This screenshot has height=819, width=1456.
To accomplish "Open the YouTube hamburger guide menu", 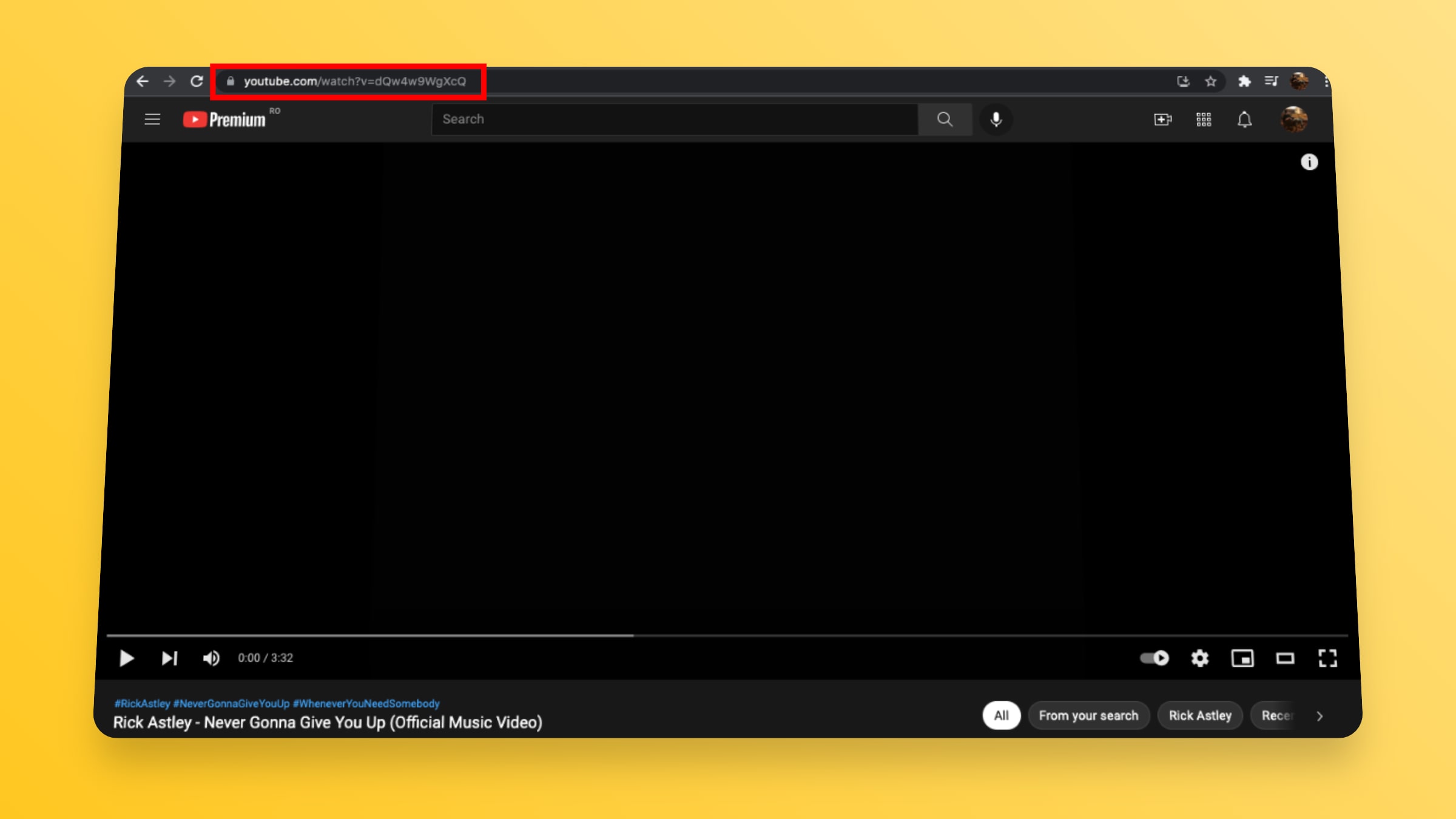I will [x=152, y=120].
